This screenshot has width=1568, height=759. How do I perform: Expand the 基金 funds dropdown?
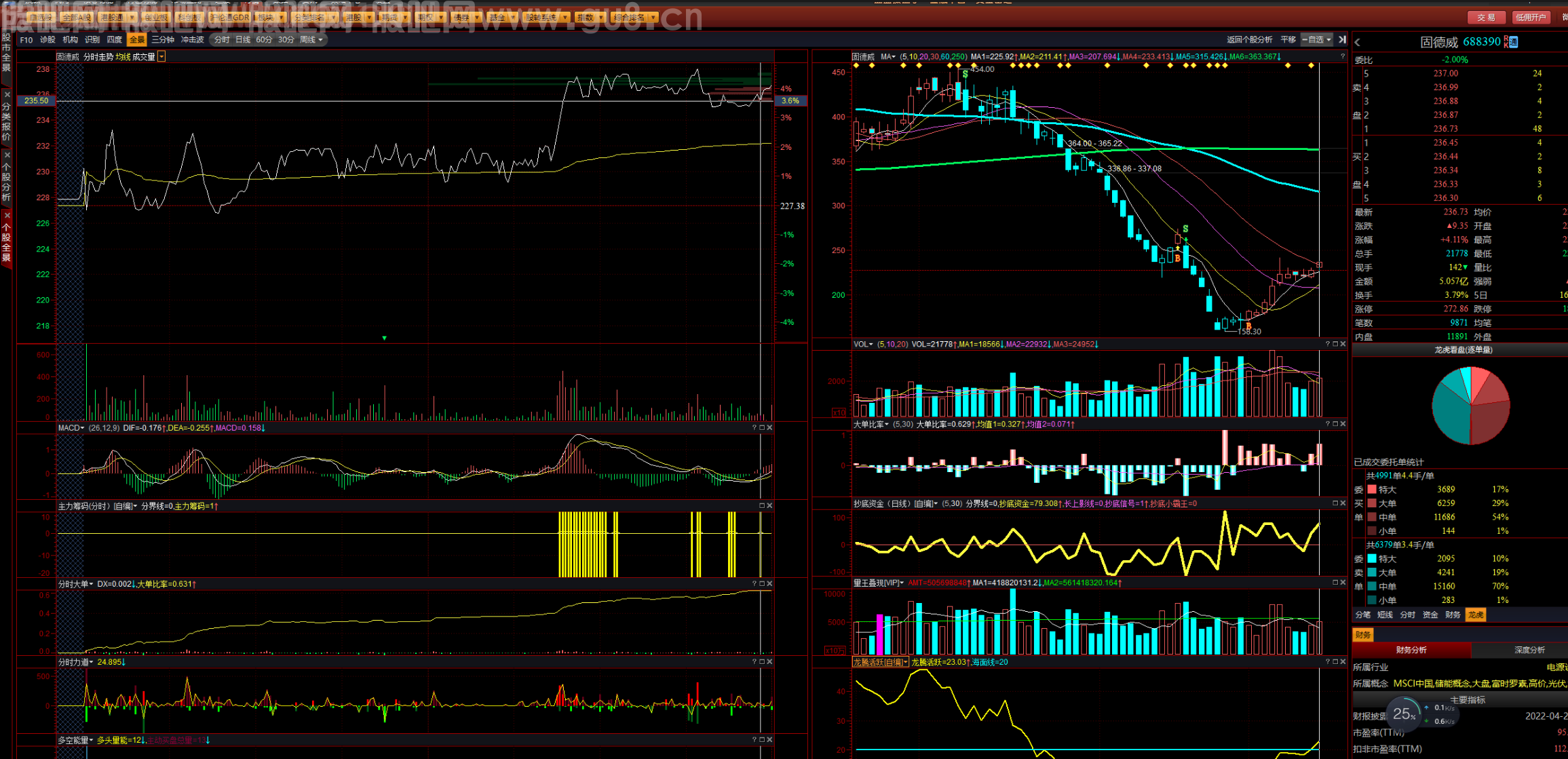point(512,17)
